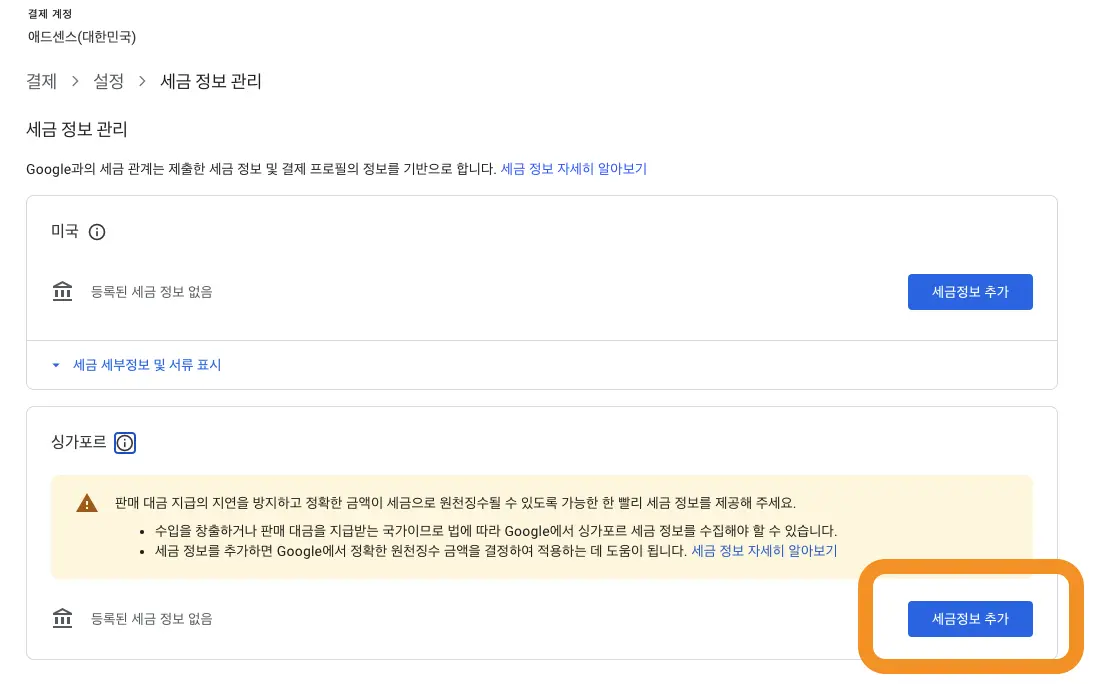Open the 세금 정보 자세히 알아보기 link at top
The image size is (1104, 684).
pos(574,168)
